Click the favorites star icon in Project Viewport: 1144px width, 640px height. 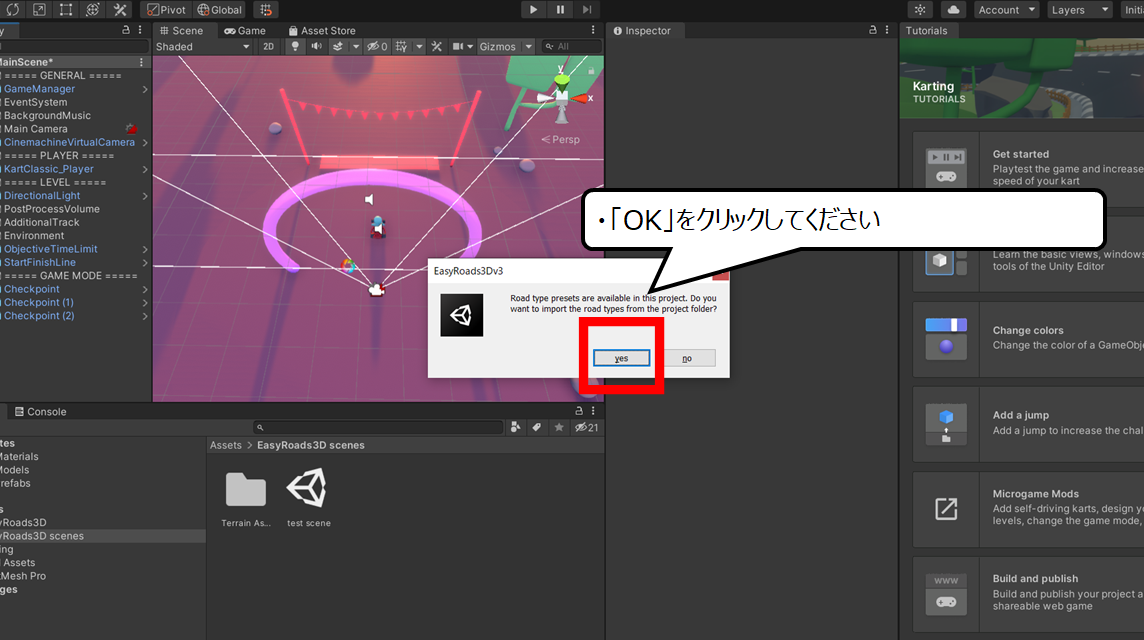[x=559, y=428]
